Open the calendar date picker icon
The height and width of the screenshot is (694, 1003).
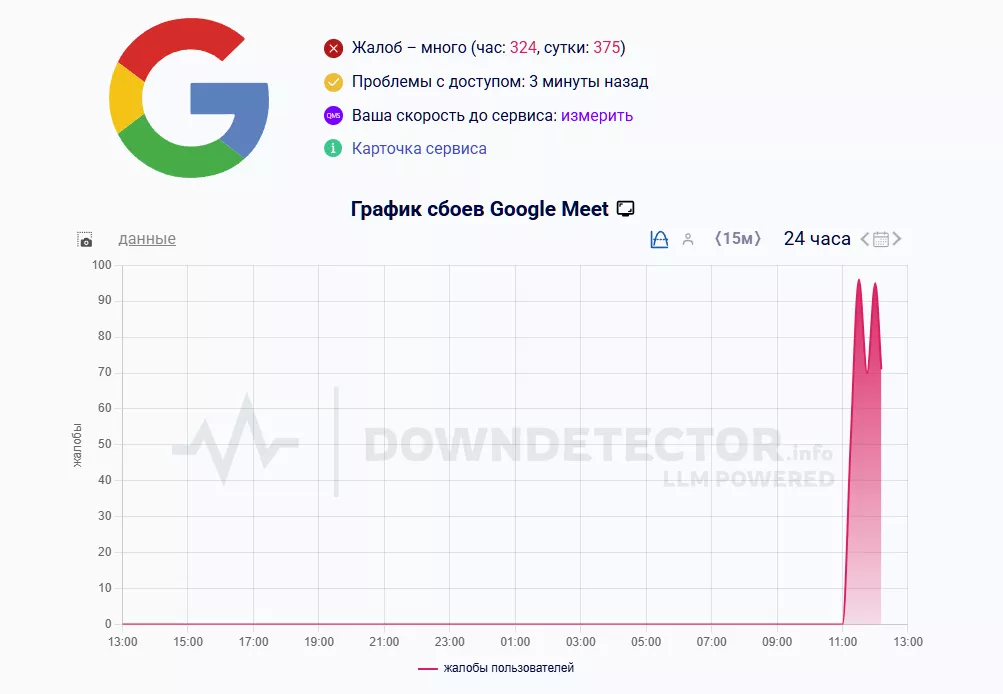[x=879, y=239]
